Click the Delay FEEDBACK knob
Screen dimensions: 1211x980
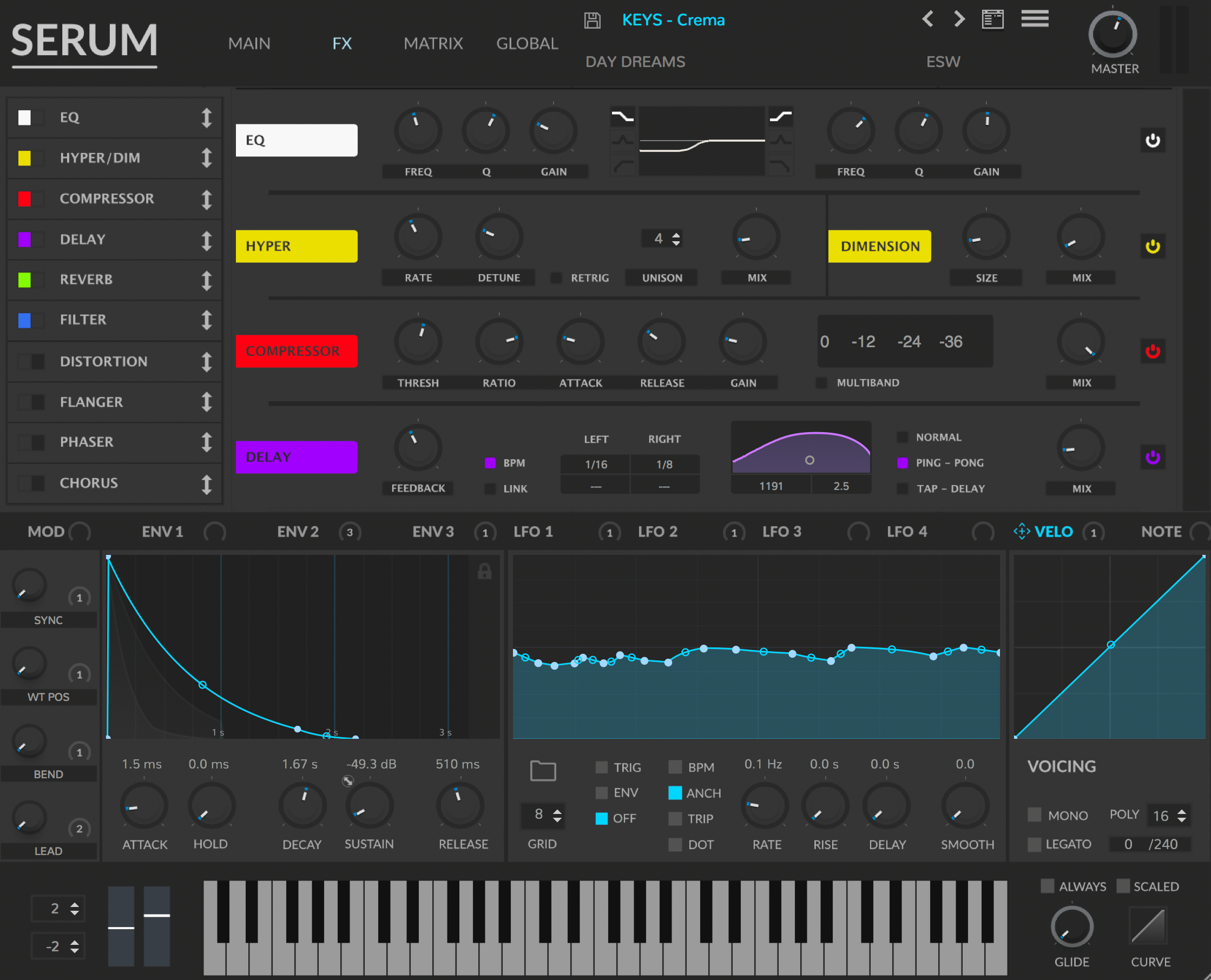[x=418, y=447]
